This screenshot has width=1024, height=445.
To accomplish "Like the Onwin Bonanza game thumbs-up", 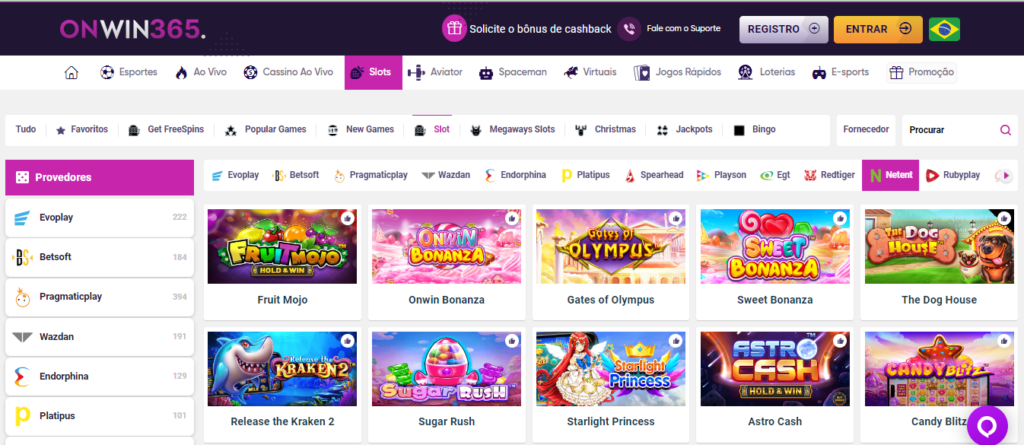I will point(513,218).
